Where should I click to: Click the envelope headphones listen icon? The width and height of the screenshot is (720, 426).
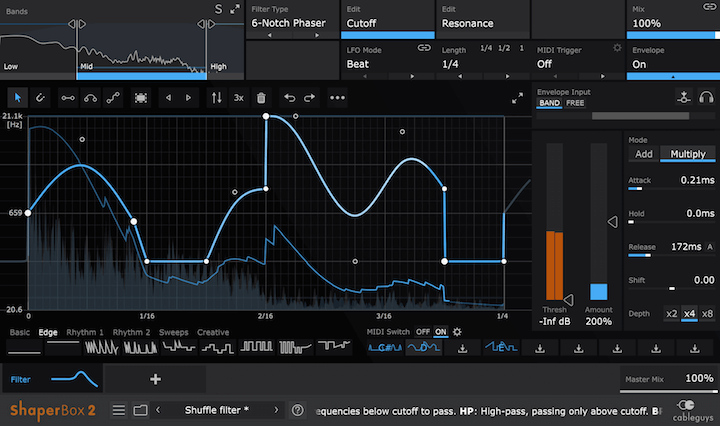[x=706, y=97]
